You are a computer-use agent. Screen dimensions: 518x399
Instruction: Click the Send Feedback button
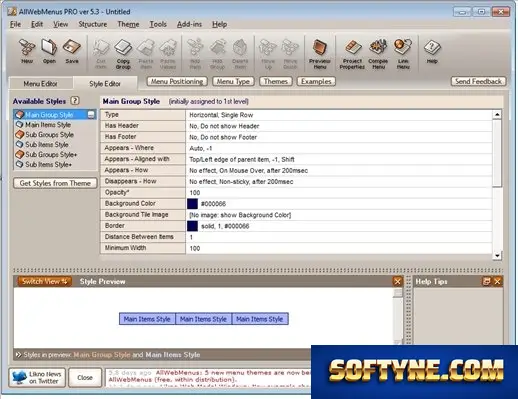(x=478, y=81)
